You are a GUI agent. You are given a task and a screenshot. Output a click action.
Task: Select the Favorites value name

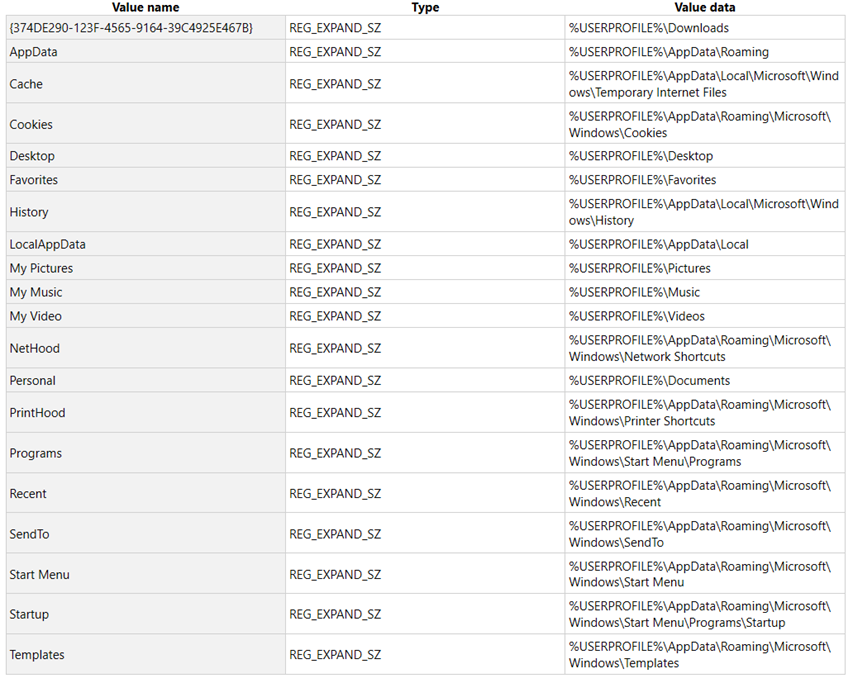pos(34,180)
